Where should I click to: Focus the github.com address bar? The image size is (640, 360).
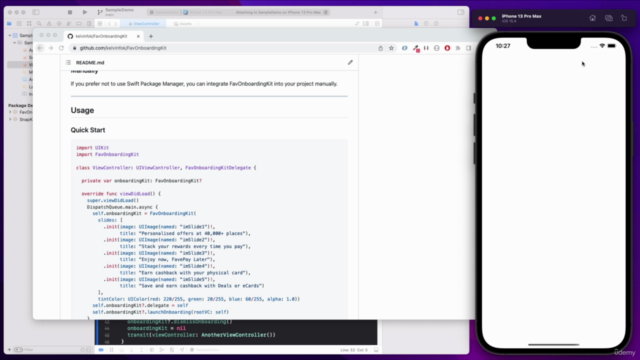pyautogui.click(x=224, y=48)
